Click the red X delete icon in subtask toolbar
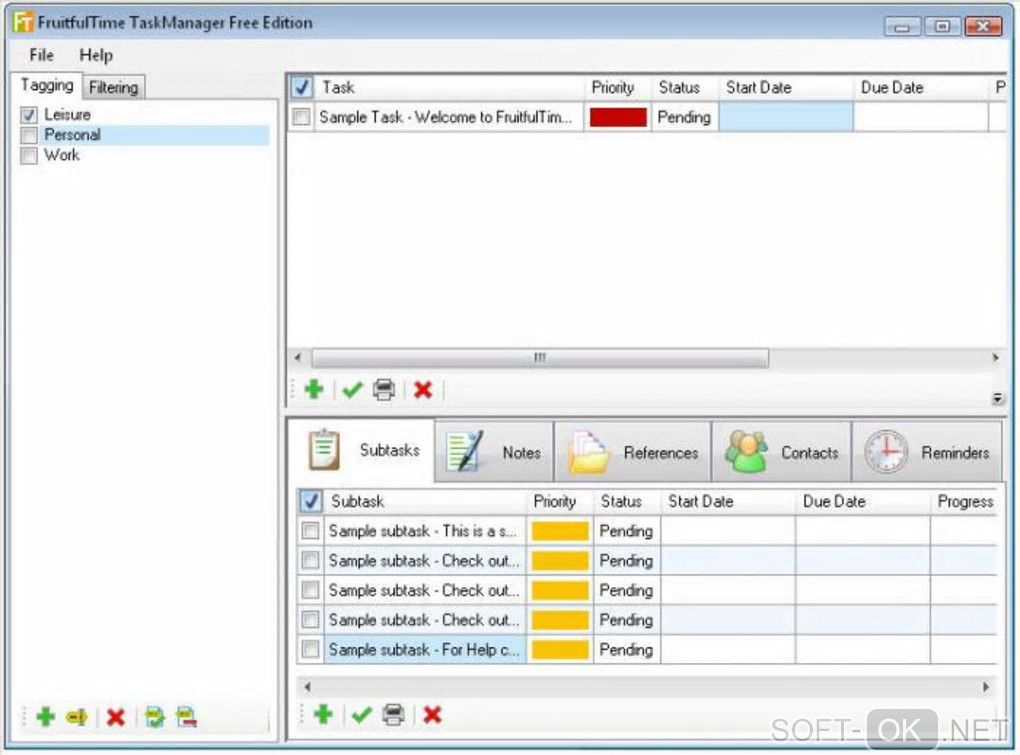The height and width of the screenshot is (755, 1020). pyautogui.click(x=433, y=715)
